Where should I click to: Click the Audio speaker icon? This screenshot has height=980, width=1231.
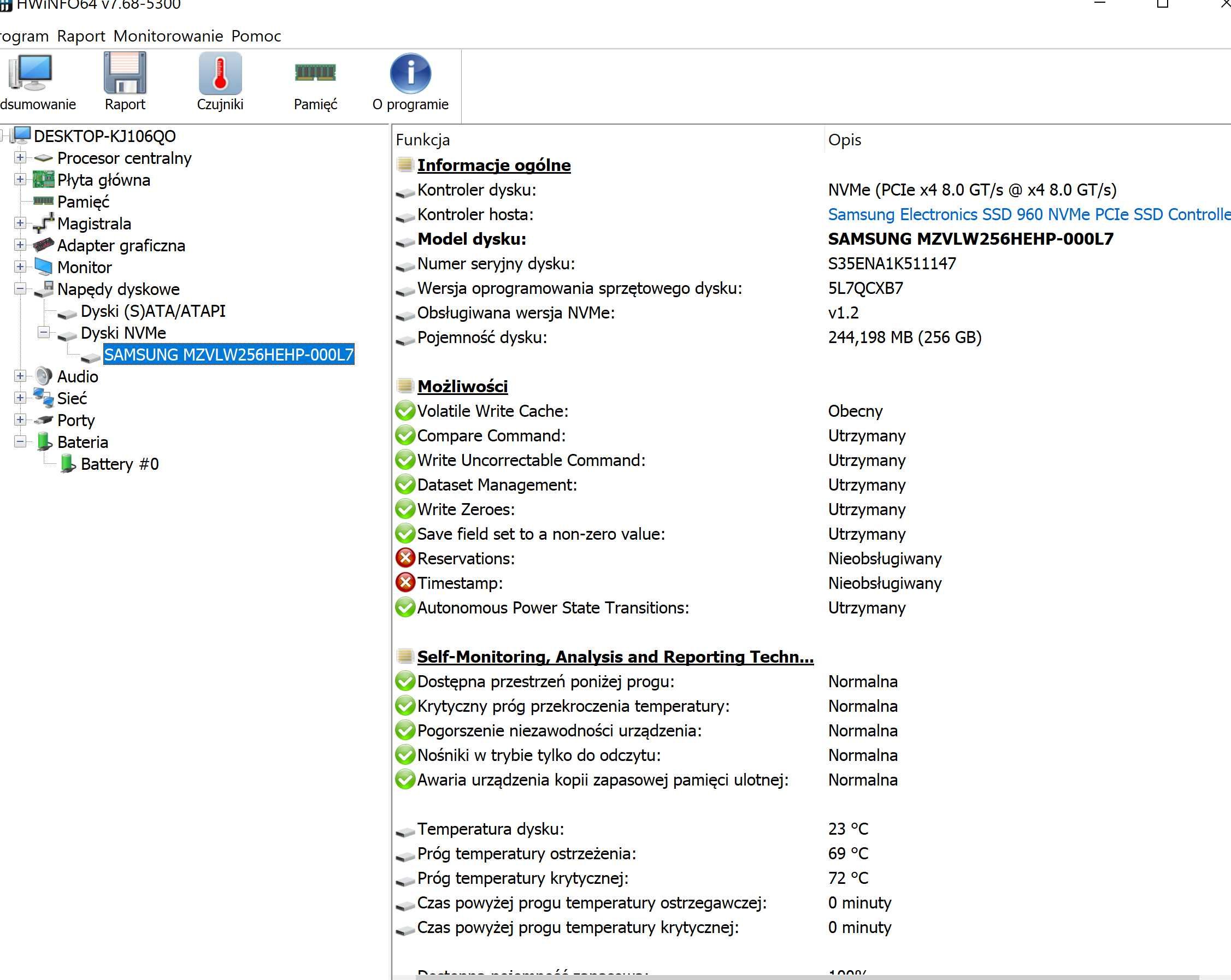point(43,376)
